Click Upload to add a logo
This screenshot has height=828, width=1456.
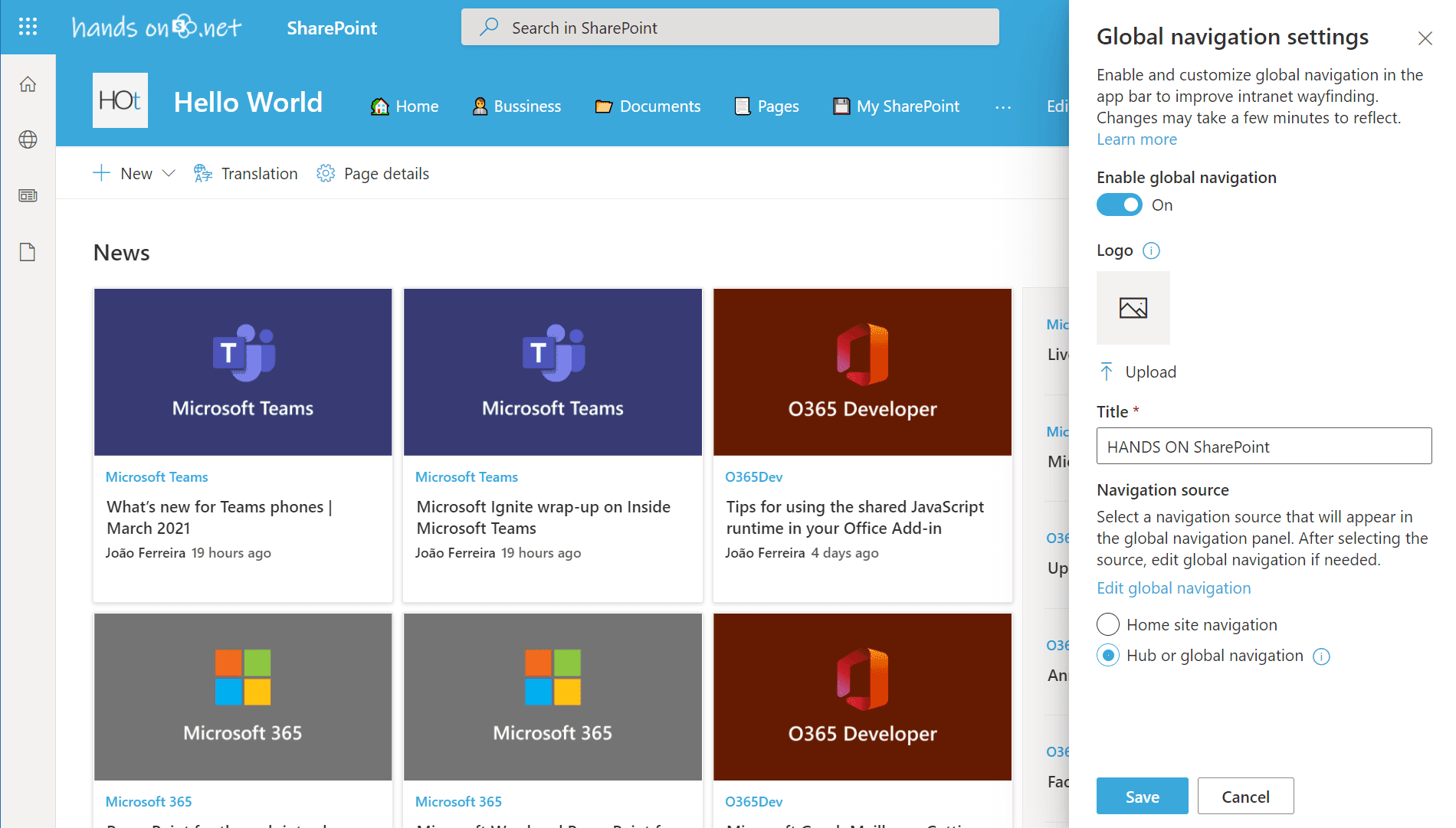(1138, 372)
